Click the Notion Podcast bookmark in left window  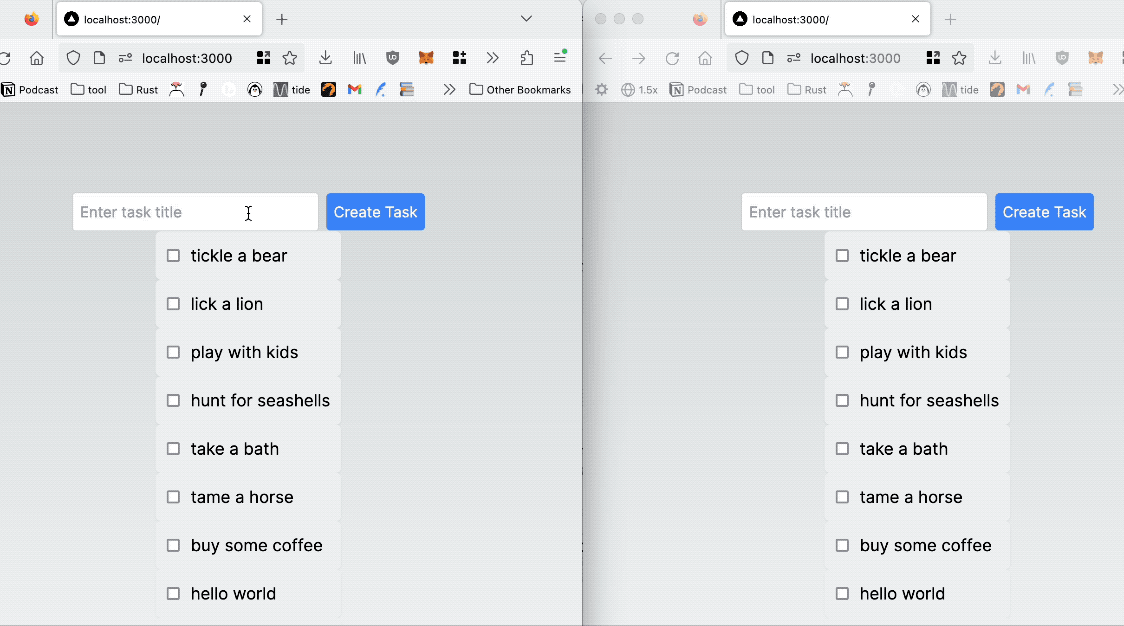point(30,90)
